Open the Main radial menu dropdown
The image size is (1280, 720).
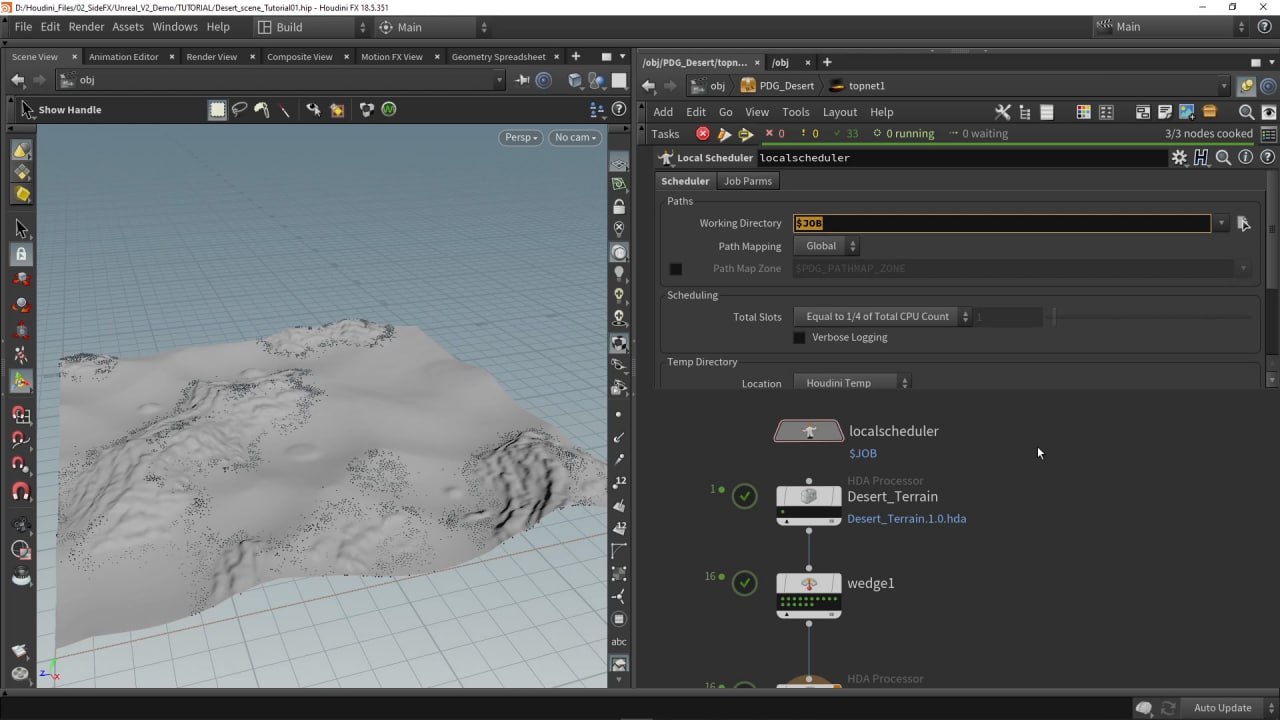pos(434,27)
